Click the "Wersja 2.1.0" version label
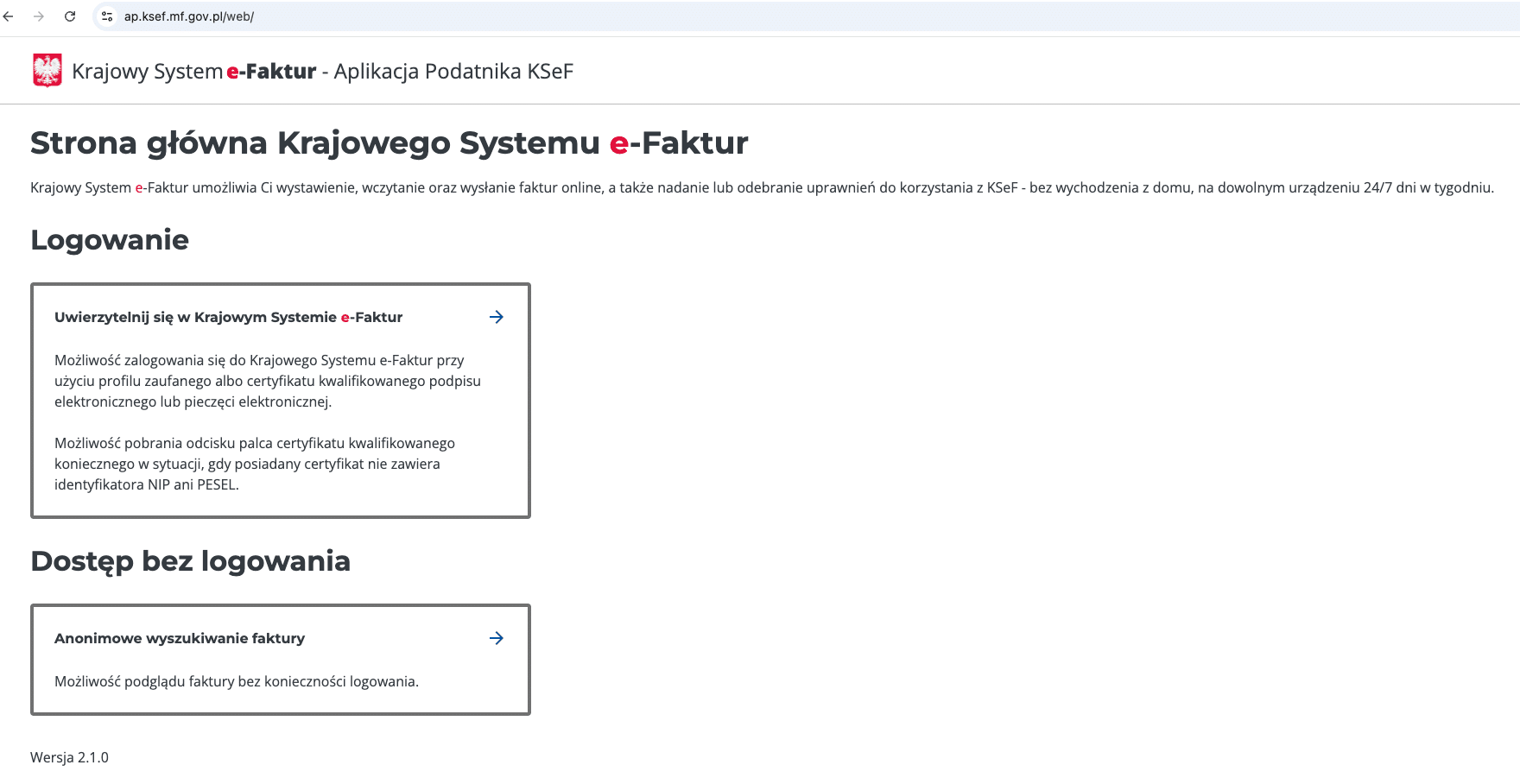The width and height of the screenshot is (1520, 784). tap(69, 757)
